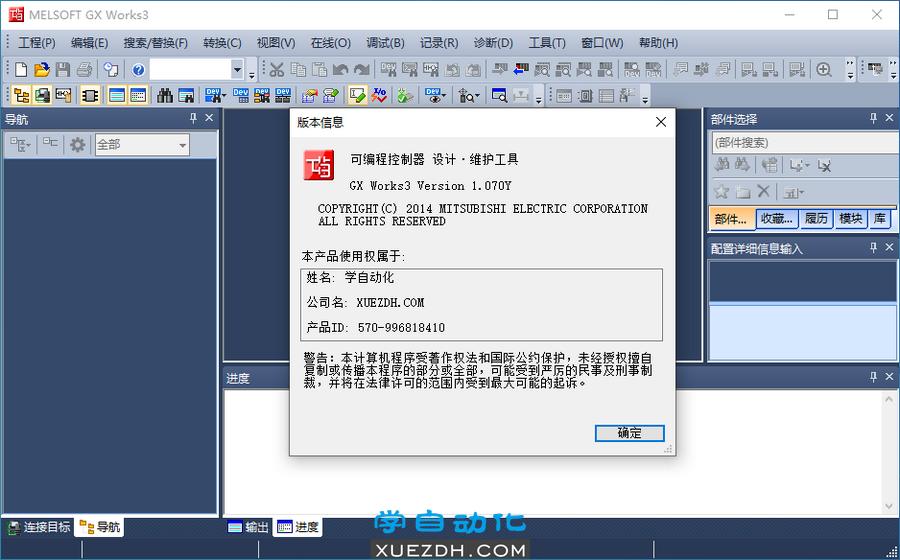Image resolution: width=900 pixels, height=560 pixels.
Task: Open the Dev eye monitor dropdown icon
Action: [436, 95]
